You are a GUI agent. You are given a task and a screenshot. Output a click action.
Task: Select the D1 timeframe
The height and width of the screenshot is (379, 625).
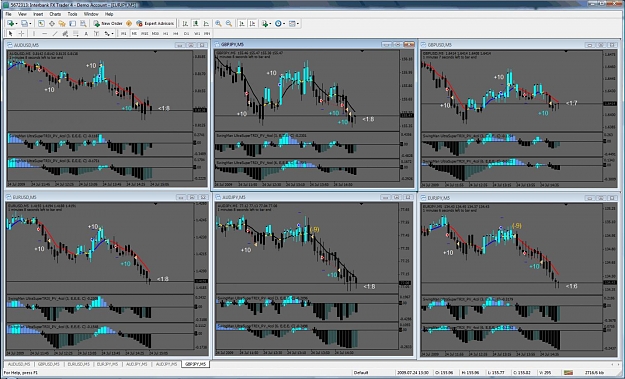(186, 33)
